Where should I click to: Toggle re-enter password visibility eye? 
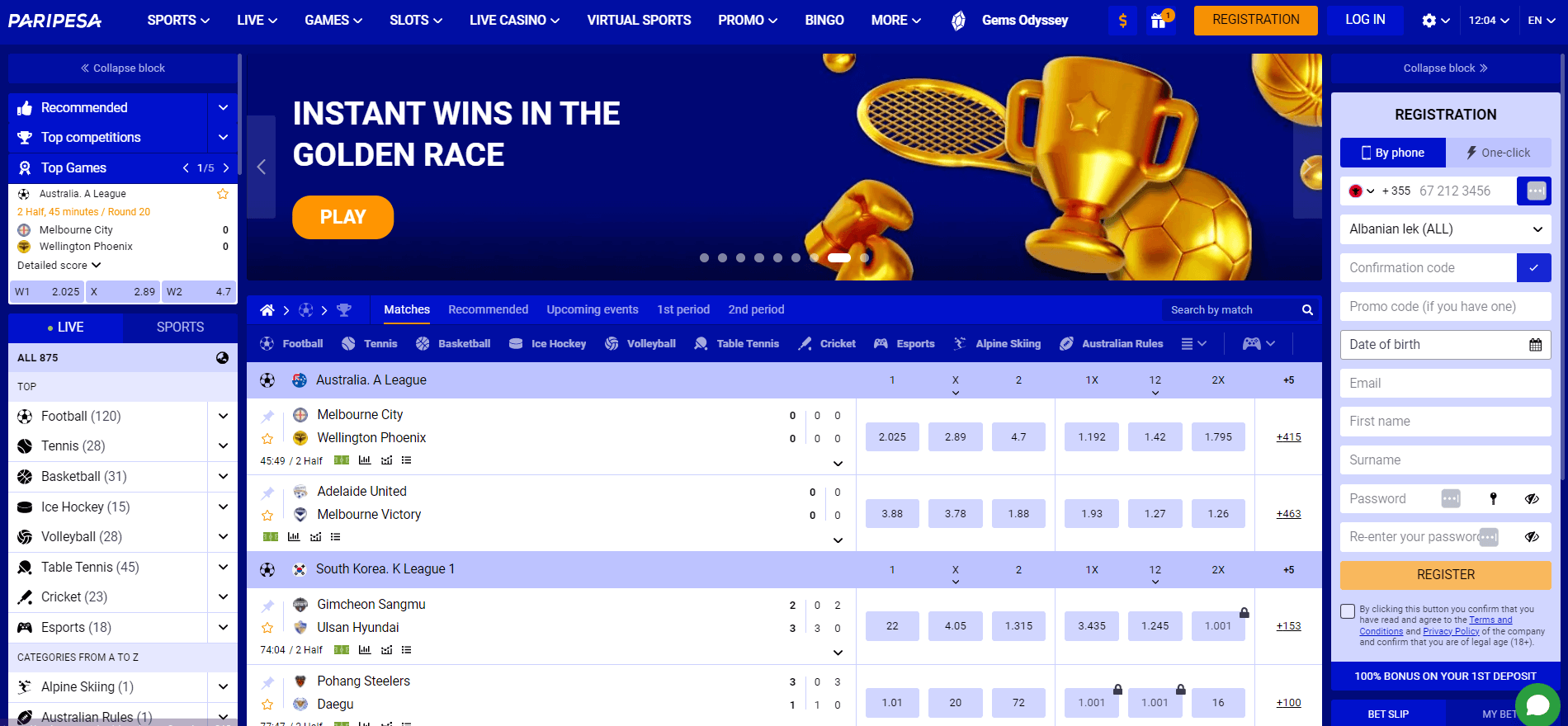[1532, 536]
